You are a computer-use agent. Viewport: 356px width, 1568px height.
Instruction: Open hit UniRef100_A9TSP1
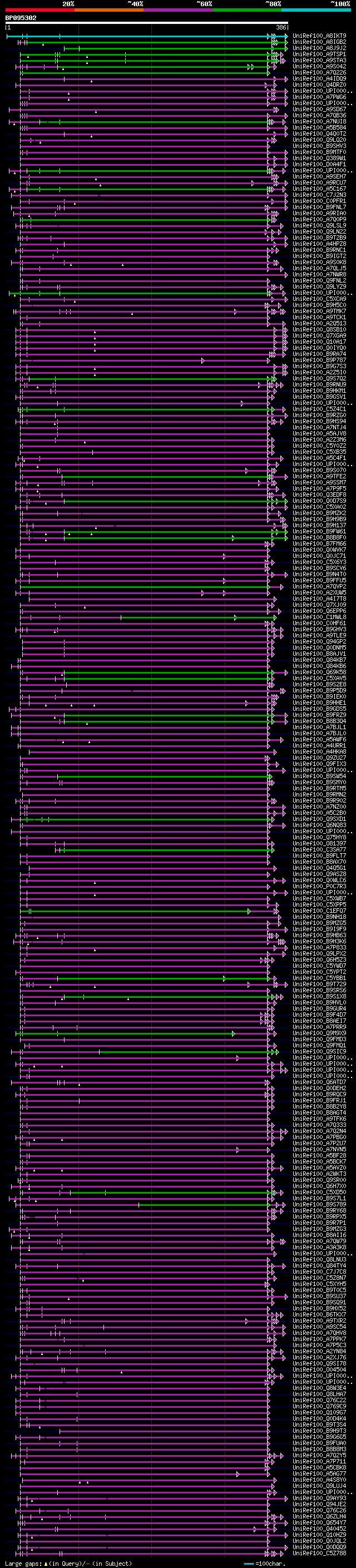tap(319, 54)
